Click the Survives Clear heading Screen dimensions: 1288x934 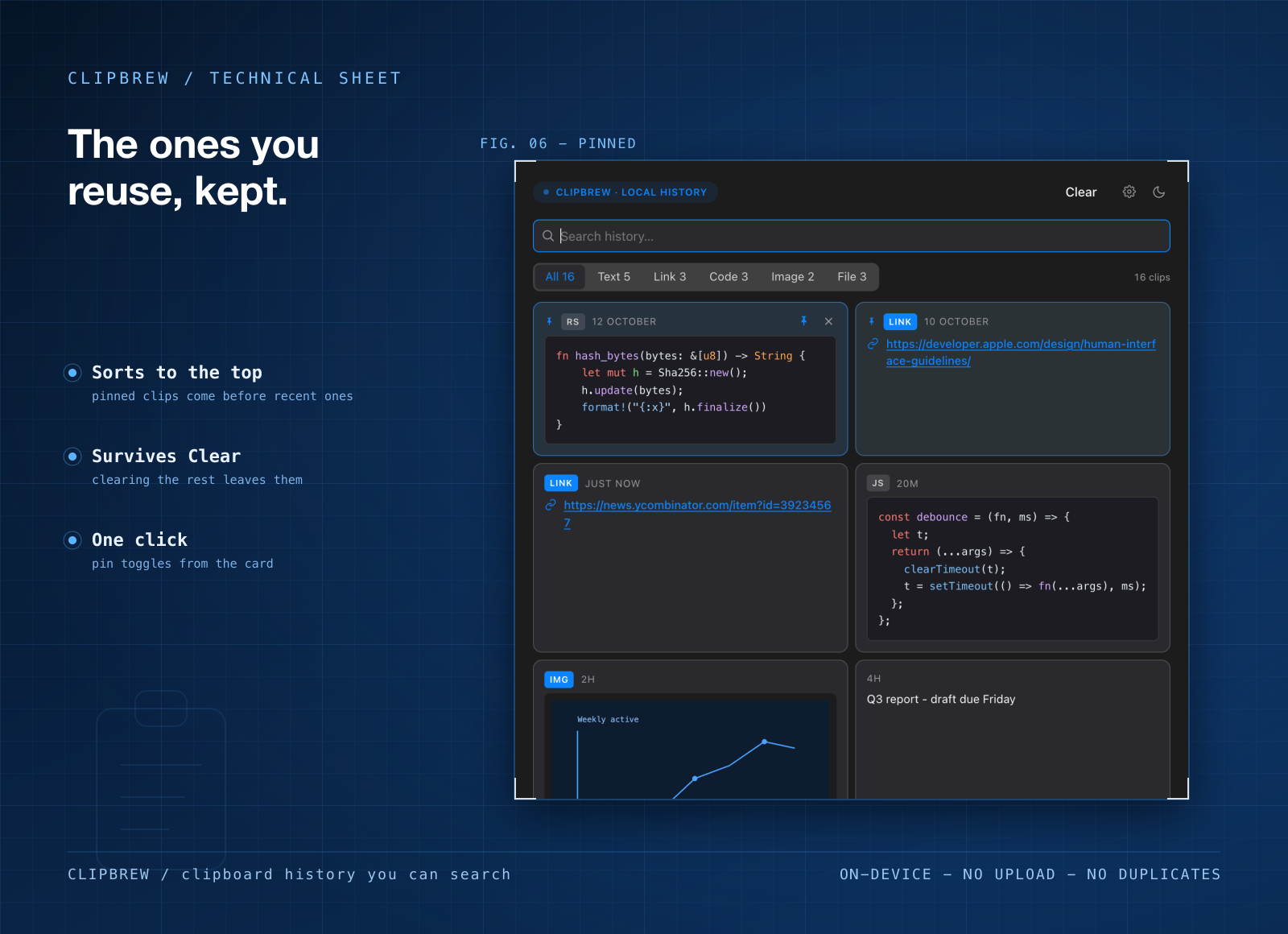click(x=166, y=456)
